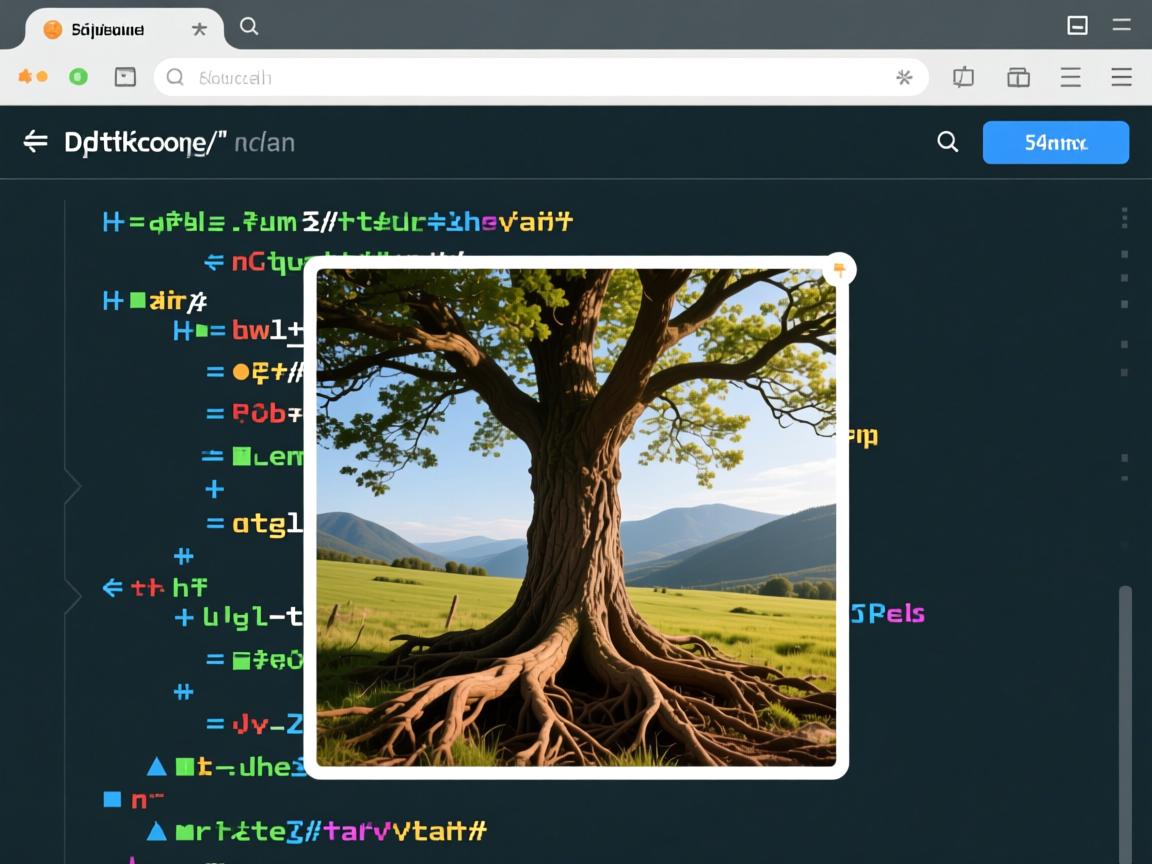
Task: Click the tree image preview thumbnail
Action: click(x=576, y=517)
